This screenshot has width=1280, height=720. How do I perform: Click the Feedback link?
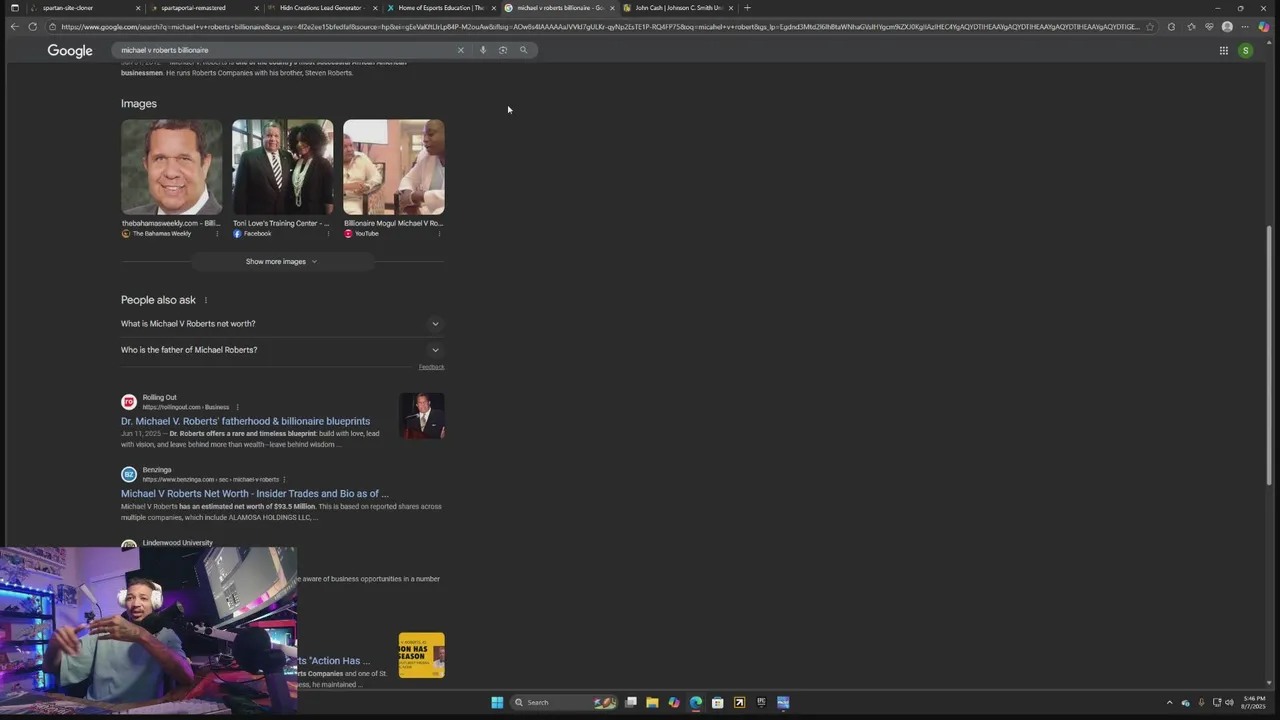(431, 367)
